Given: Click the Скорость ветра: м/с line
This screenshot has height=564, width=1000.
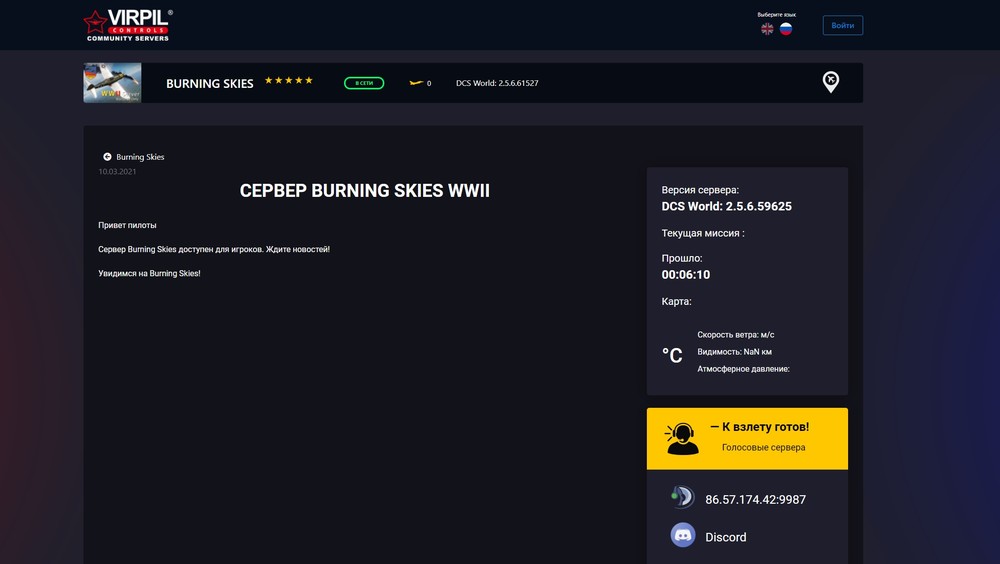Looking at the screenshot, I should (735, 334).
